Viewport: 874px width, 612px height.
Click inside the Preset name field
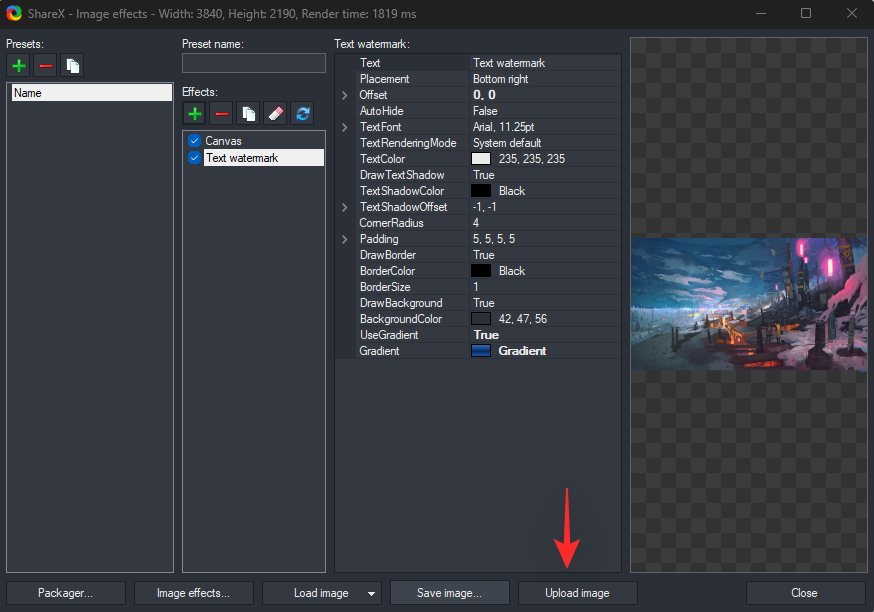pyautogui.click(x=253, y=62)
